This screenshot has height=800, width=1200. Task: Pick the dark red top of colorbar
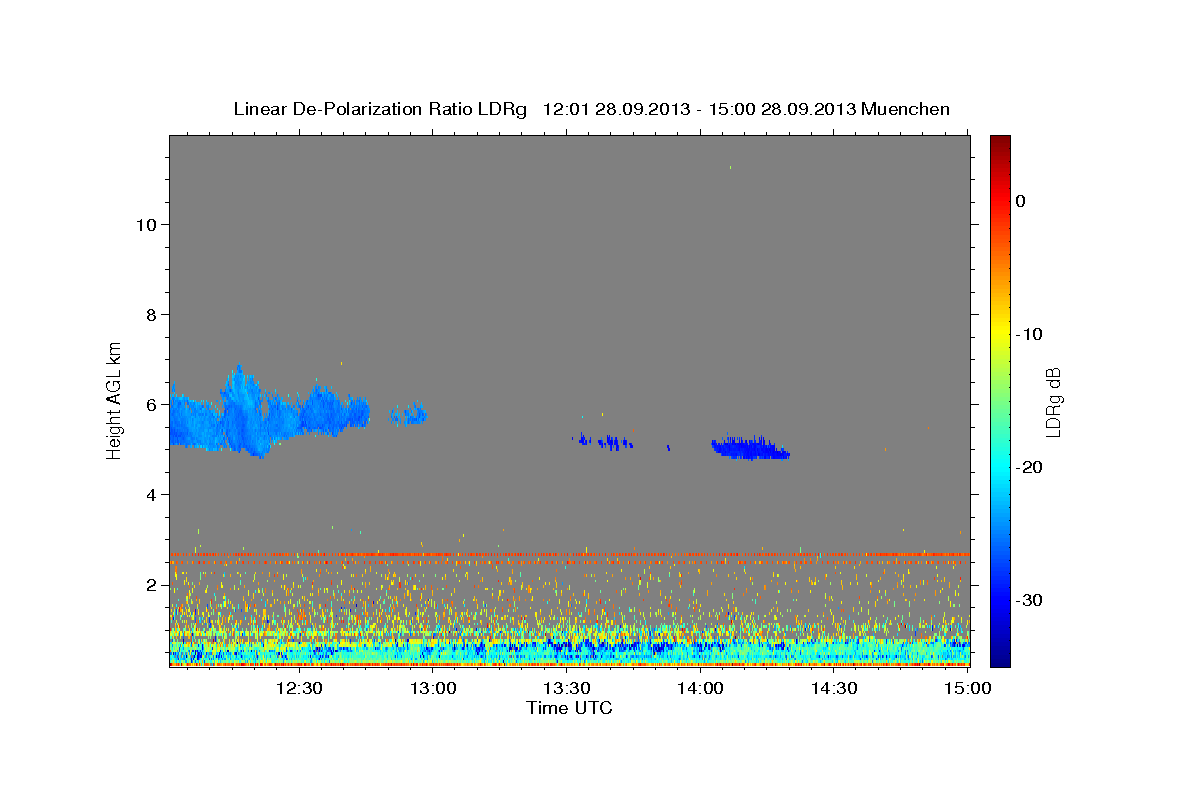click(1000, 145)
